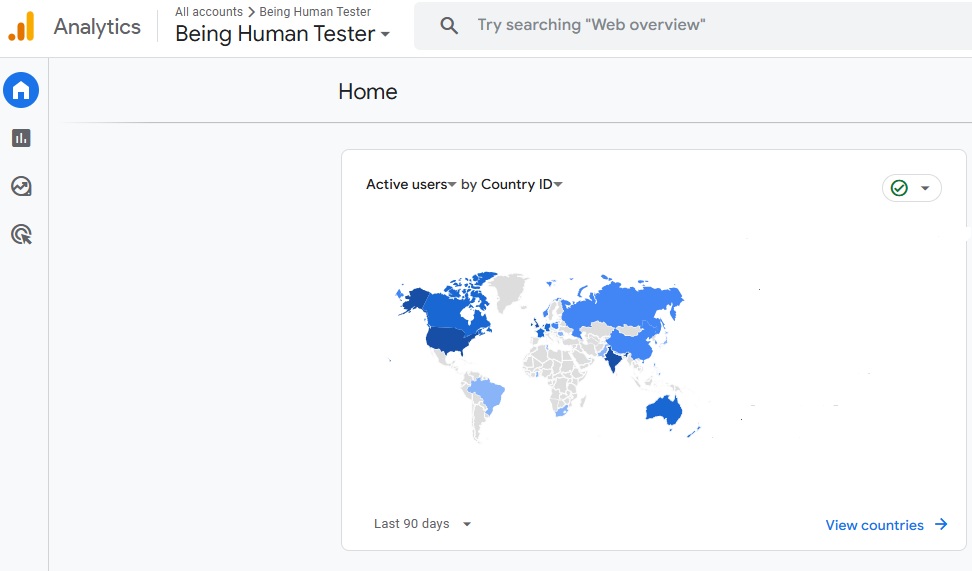
Task: Click the Google Analytics logo
Action: 22,27
